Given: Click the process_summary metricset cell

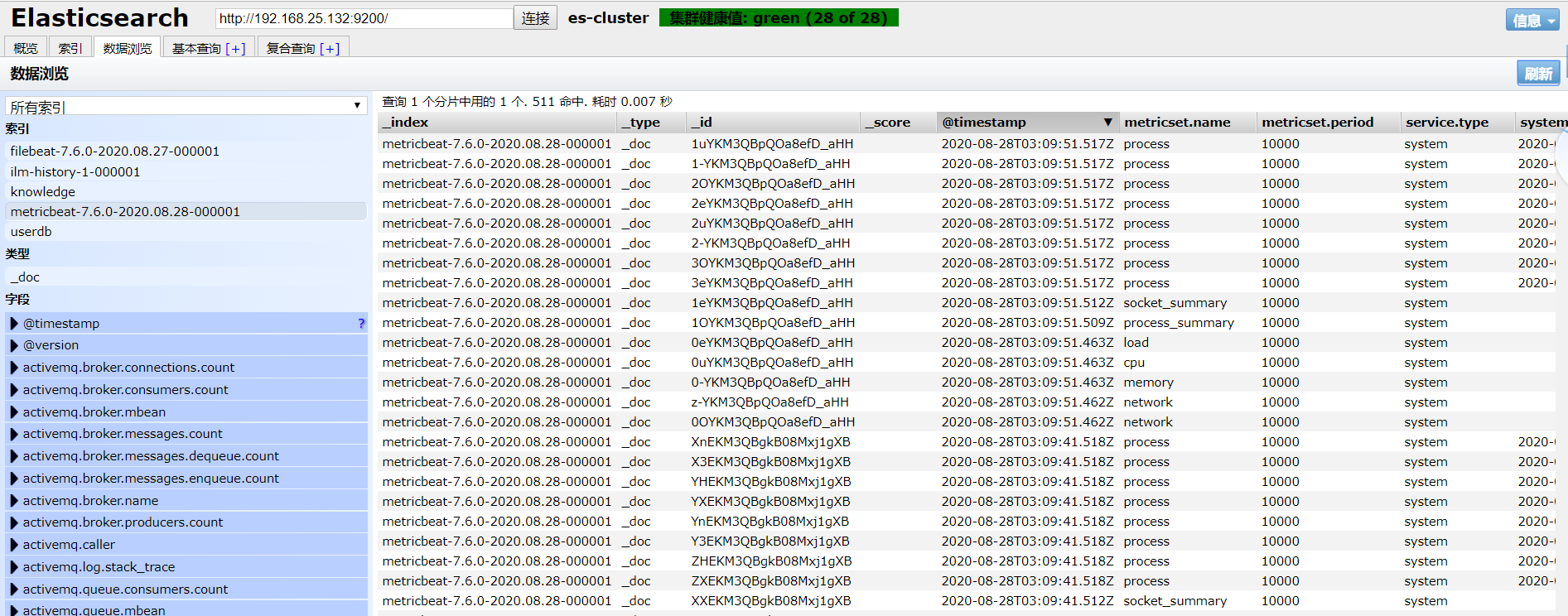Looking at the screenshot, I should pyautogui.click(x=1179, y=323).
